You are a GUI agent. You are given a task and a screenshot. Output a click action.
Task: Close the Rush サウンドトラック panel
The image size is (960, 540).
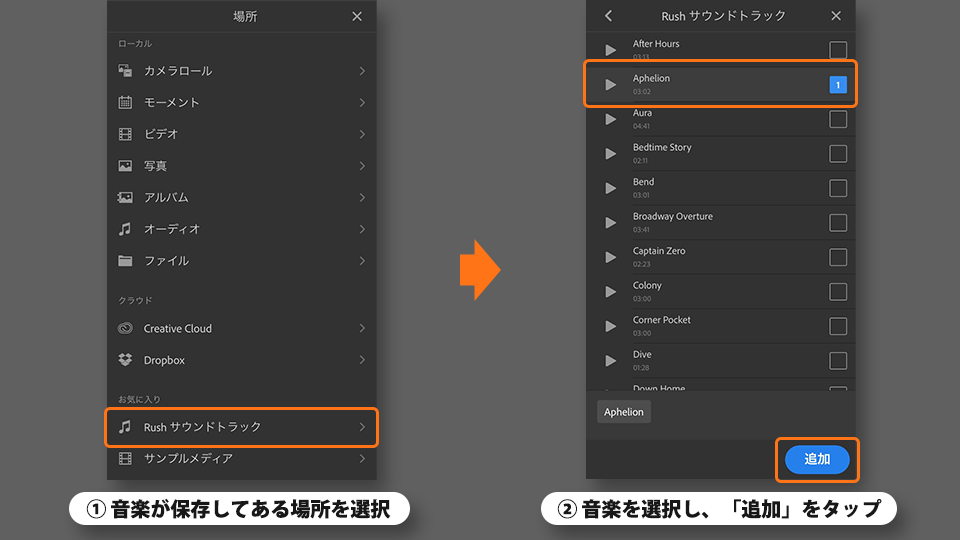pyautogui.click(x=836, y=16)
